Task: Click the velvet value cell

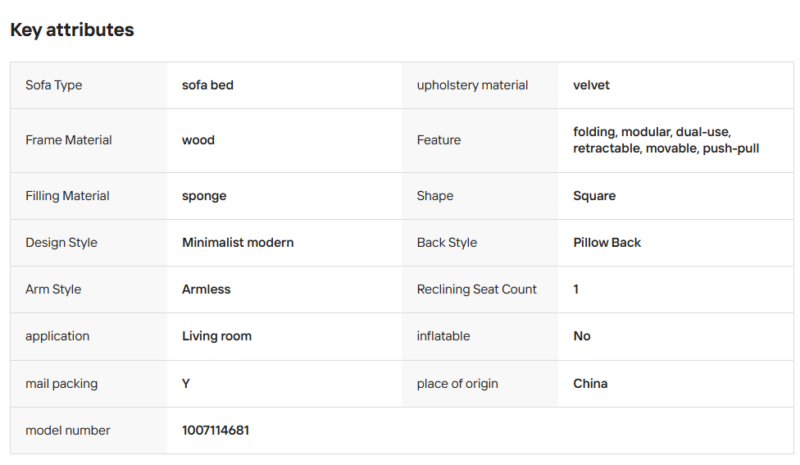Action: [x=676, y=85]
